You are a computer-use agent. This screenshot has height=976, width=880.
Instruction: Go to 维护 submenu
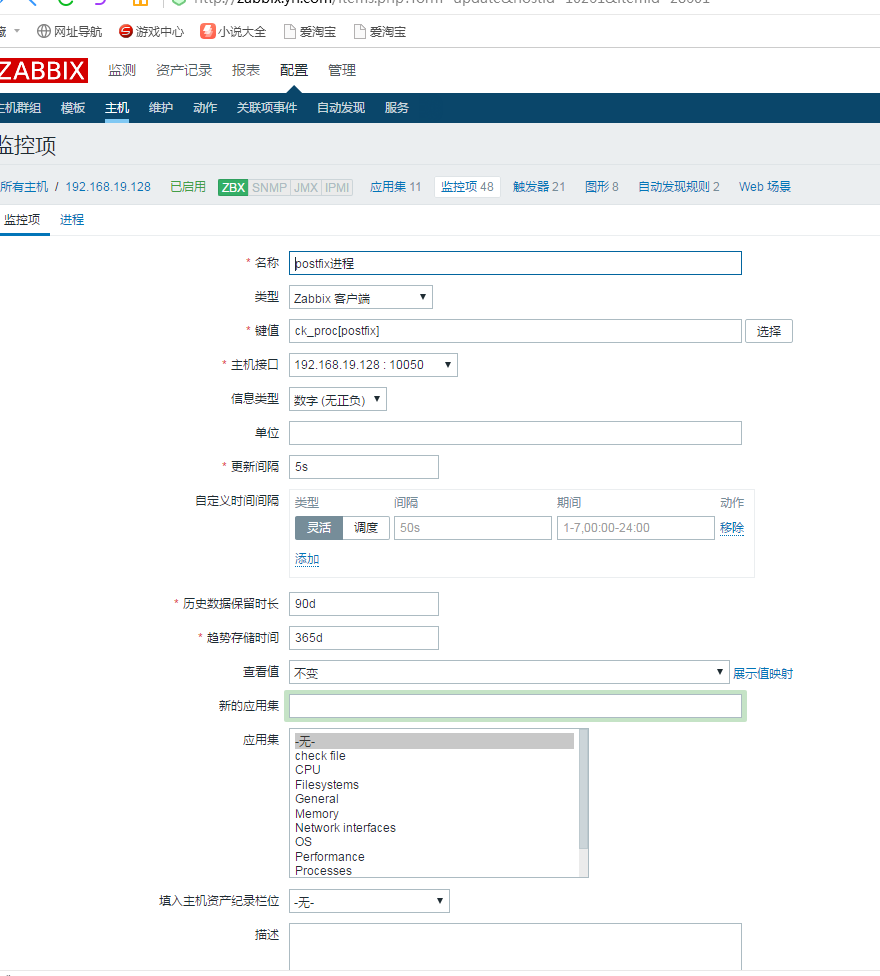161,108
